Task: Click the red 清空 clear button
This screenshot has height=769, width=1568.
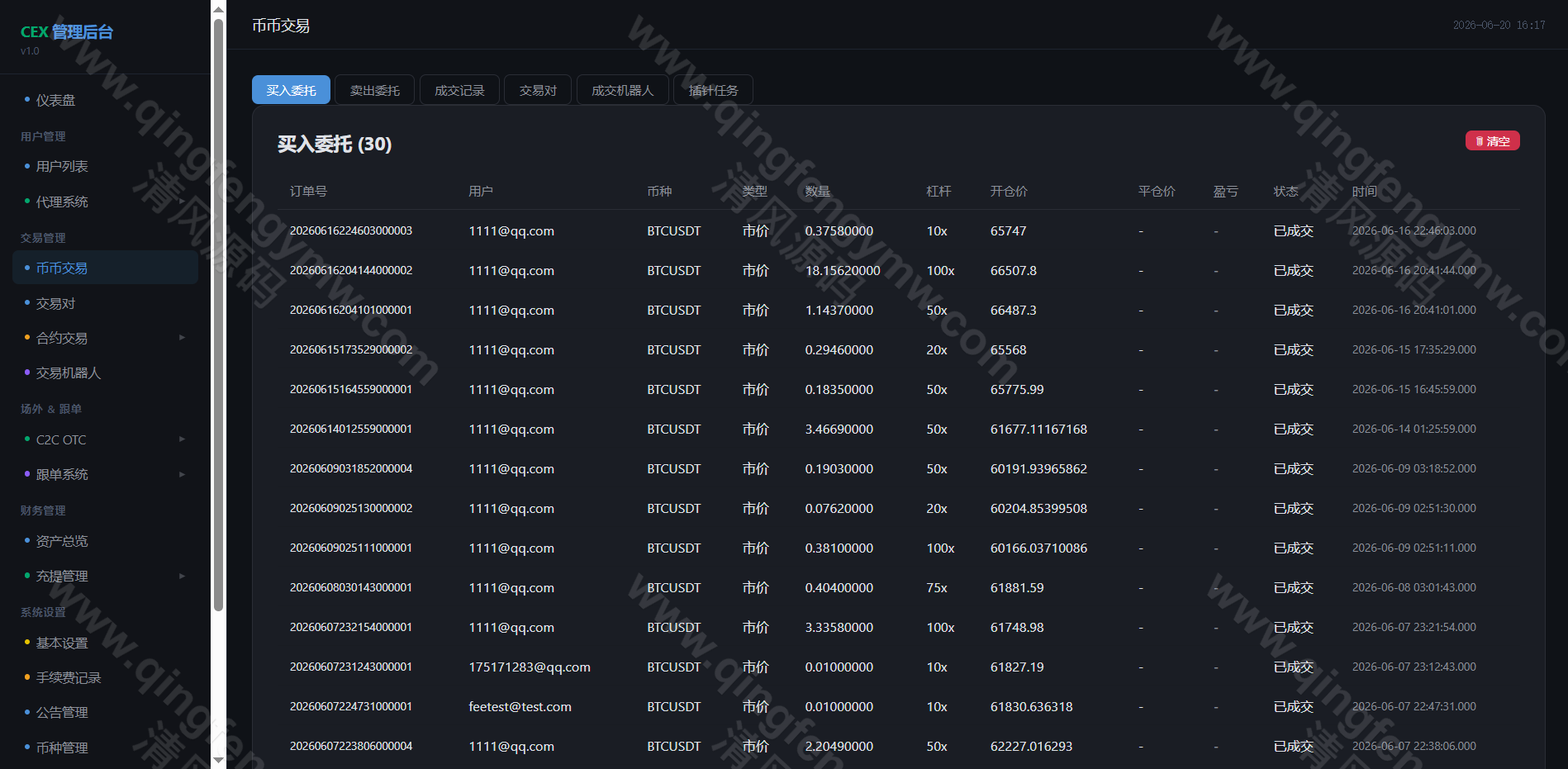Action: 1492,141
